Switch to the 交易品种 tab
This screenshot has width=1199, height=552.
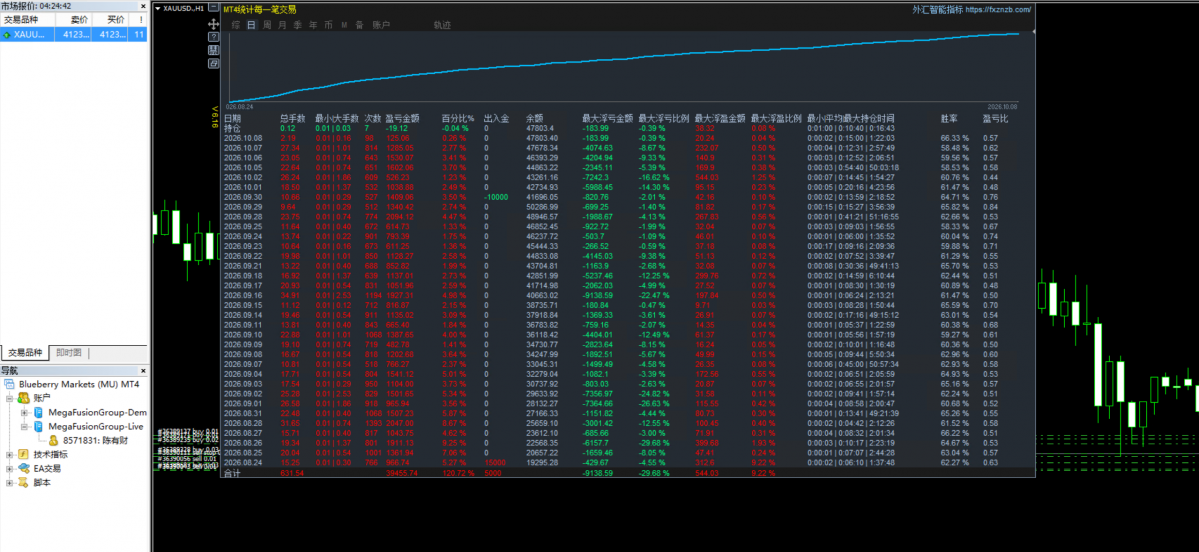pos(24,352)
